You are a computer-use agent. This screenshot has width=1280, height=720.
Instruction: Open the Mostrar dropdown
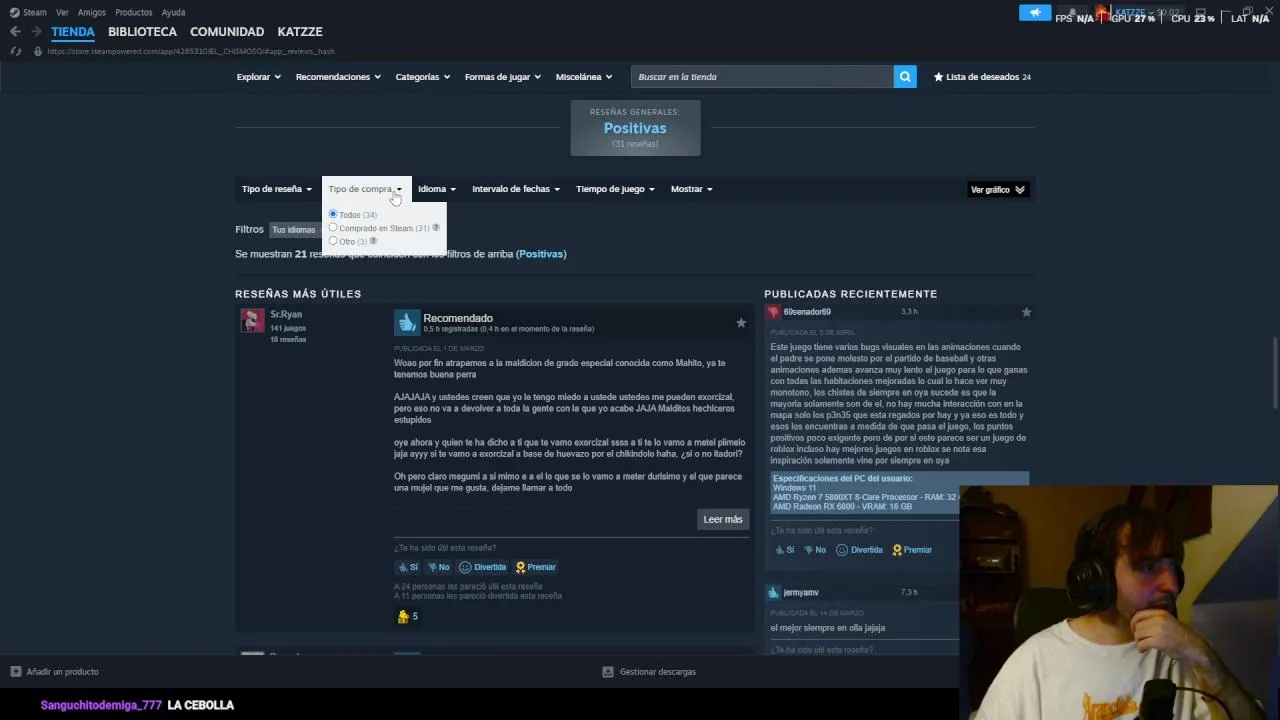point(692,189)
